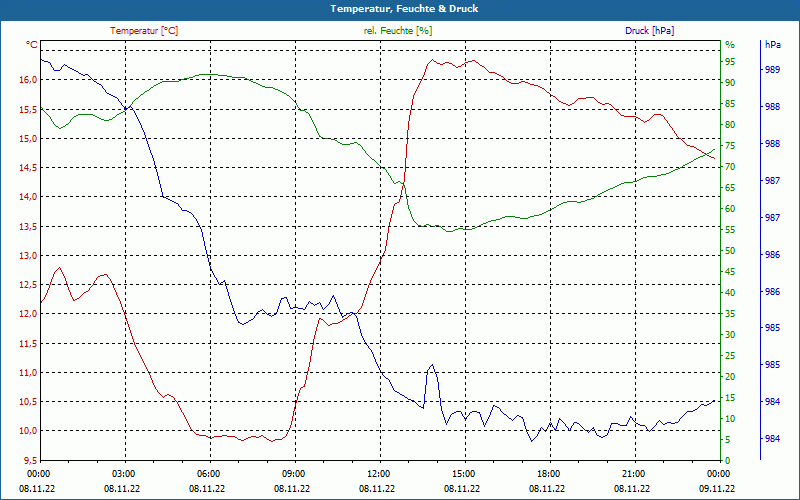Click the green '40' humidity axis value
Screen dimensions: 800x500
coord(730,292)
